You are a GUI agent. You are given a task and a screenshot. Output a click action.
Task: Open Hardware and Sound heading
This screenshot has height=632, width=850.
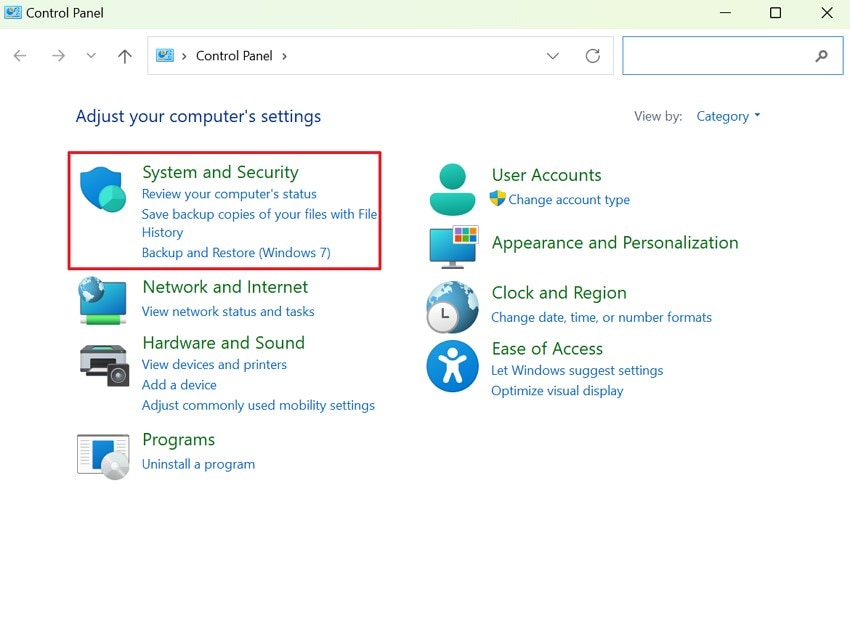223,343
